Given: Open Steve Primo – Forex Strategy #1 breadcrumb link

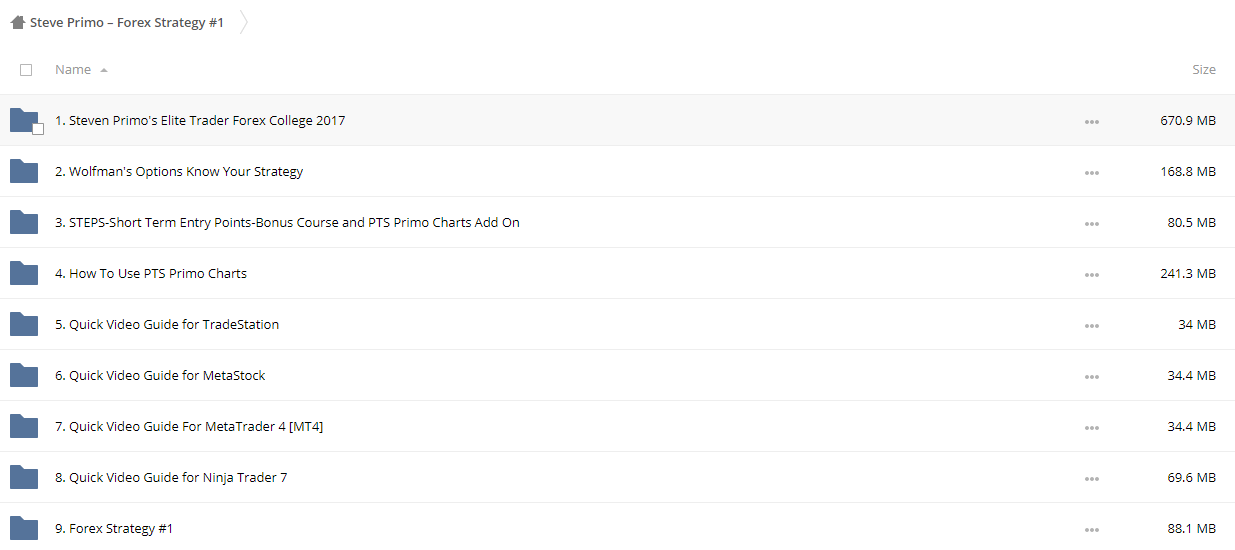Looking at the screenshot, I should (x=127, y=22).
